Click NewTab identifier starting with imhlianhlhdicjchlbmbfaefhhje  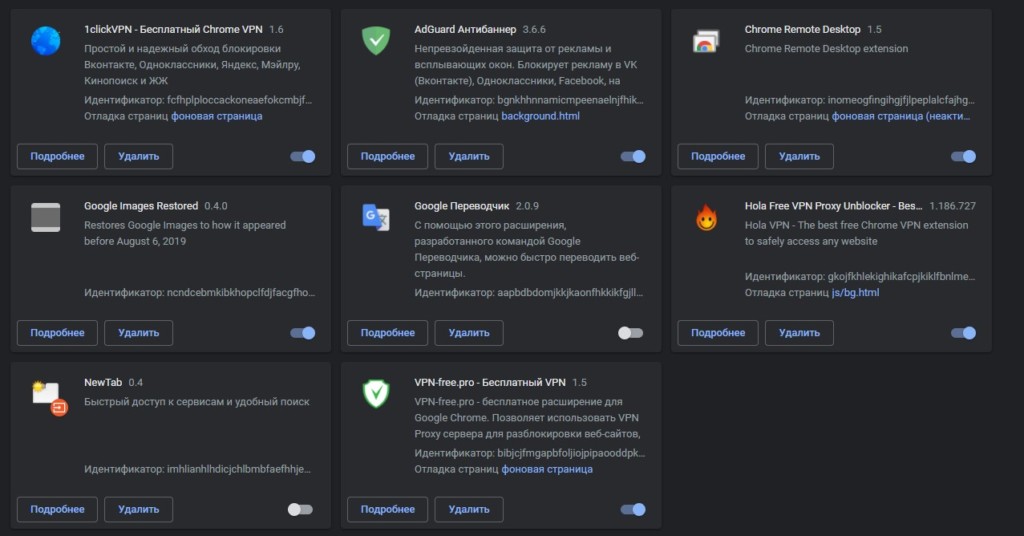pos(239,469)
